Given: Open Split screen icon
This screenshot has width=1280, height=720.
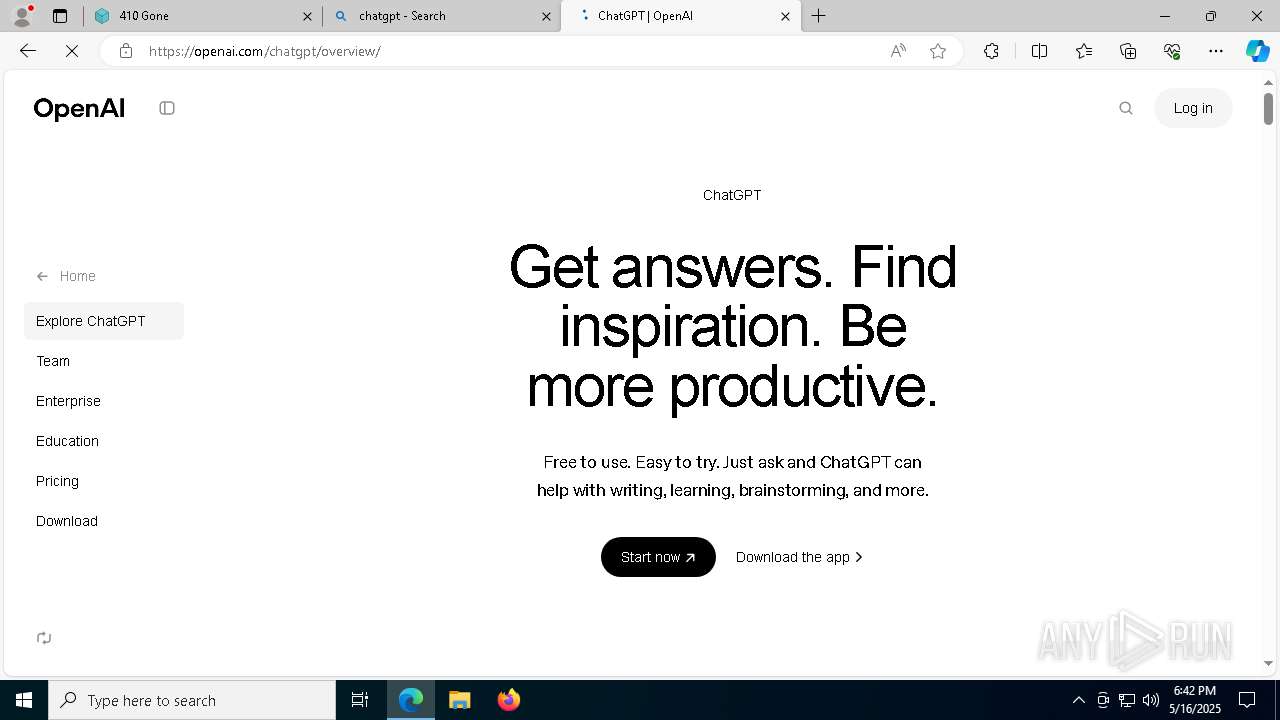Looking at the screenshot, I should tap(1039, 51).
